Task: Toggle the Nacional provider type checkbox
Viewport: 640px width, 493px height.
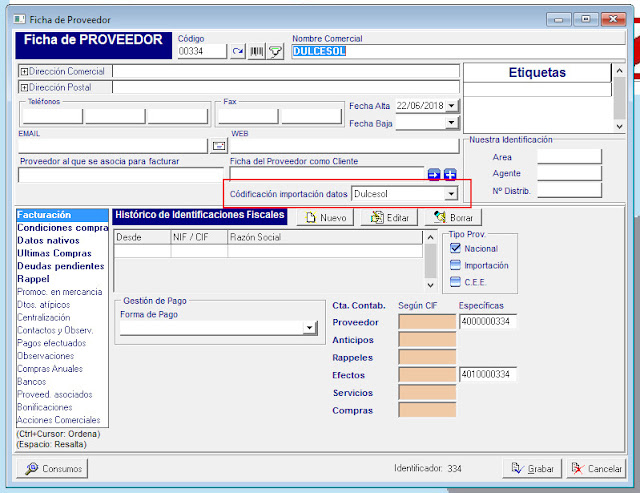Action: point(455,248)
